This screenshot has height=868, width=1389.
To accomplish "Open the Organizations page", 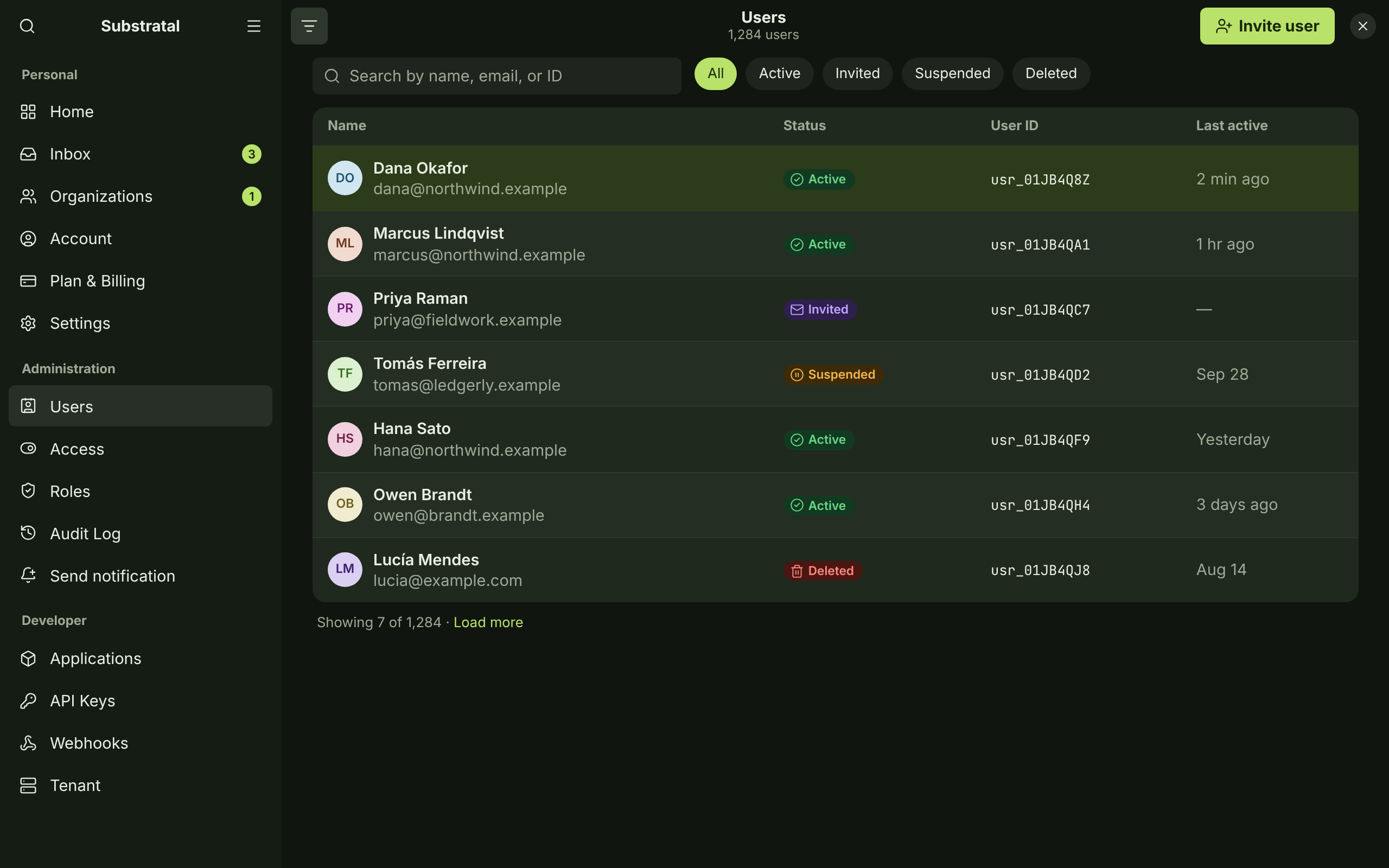I will tap(141, 196).
